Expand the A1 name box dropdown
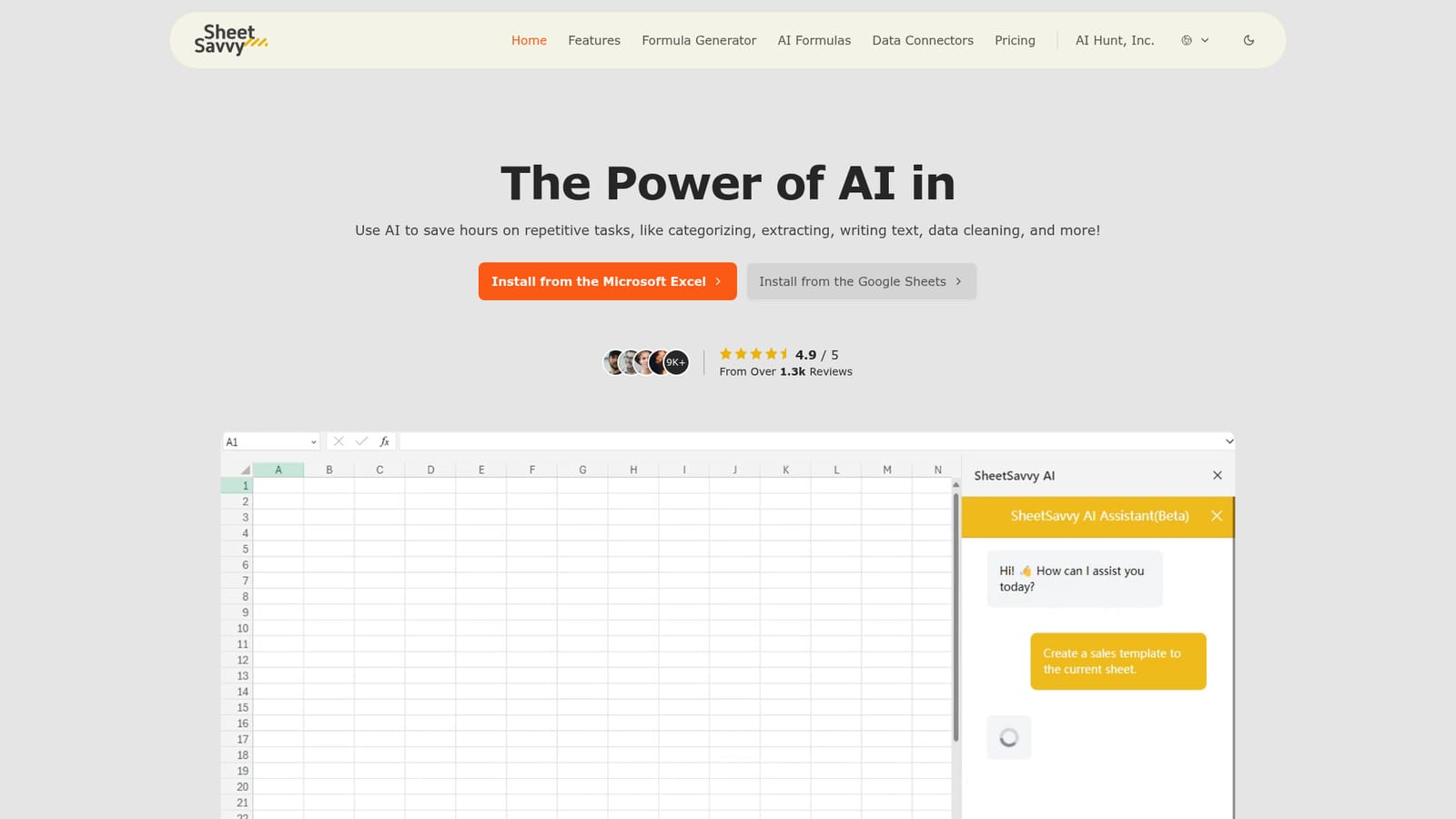Screen dimensions: 1456x819 313,442
